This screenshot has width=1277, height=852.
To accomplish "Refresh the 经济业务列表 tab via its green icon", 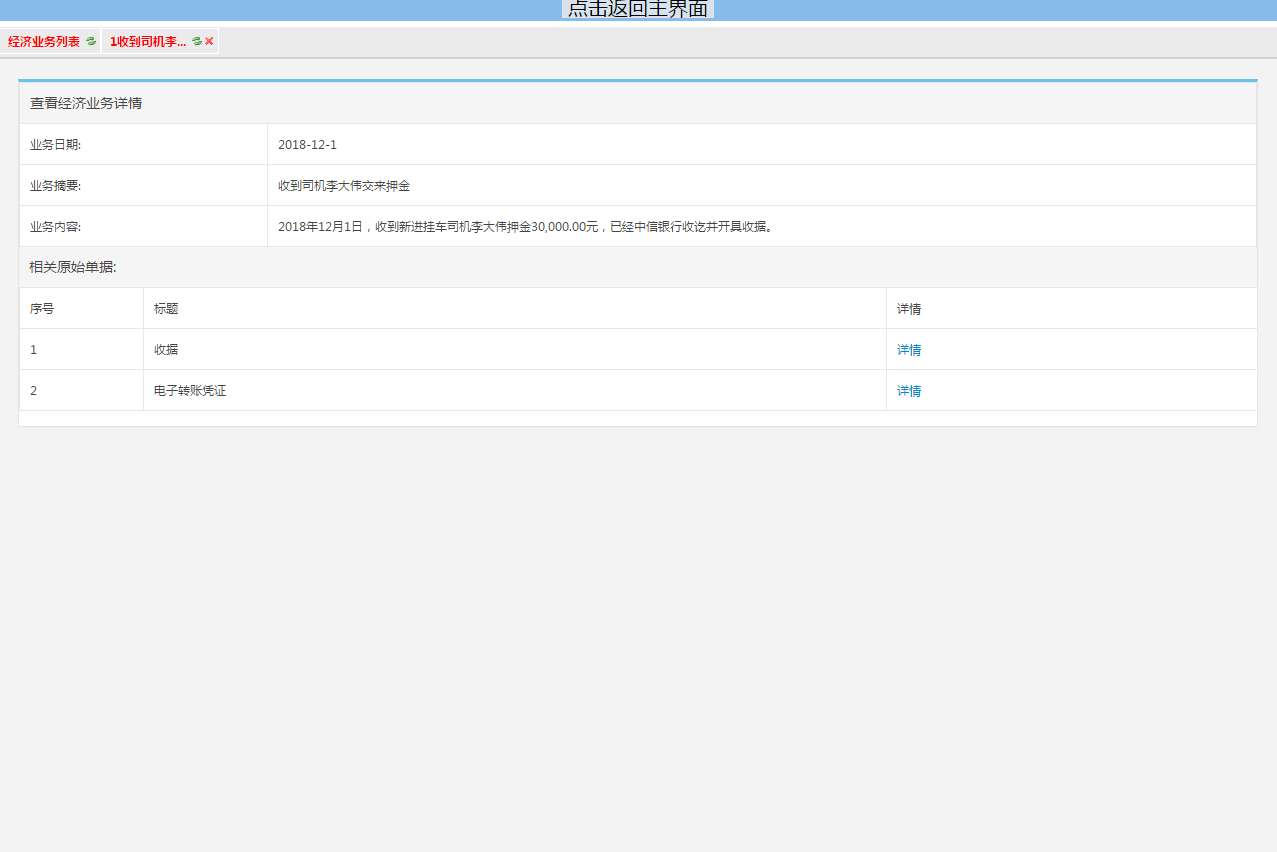I will click(91, 42).
